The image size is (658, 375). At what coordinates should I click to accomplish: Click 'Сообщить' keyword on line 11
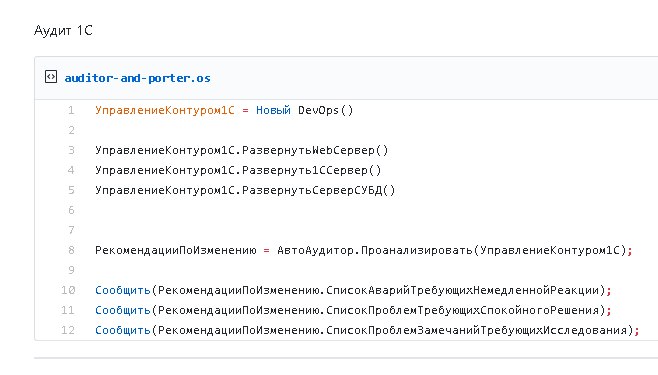pyautogui.click(x=123, y=310)
